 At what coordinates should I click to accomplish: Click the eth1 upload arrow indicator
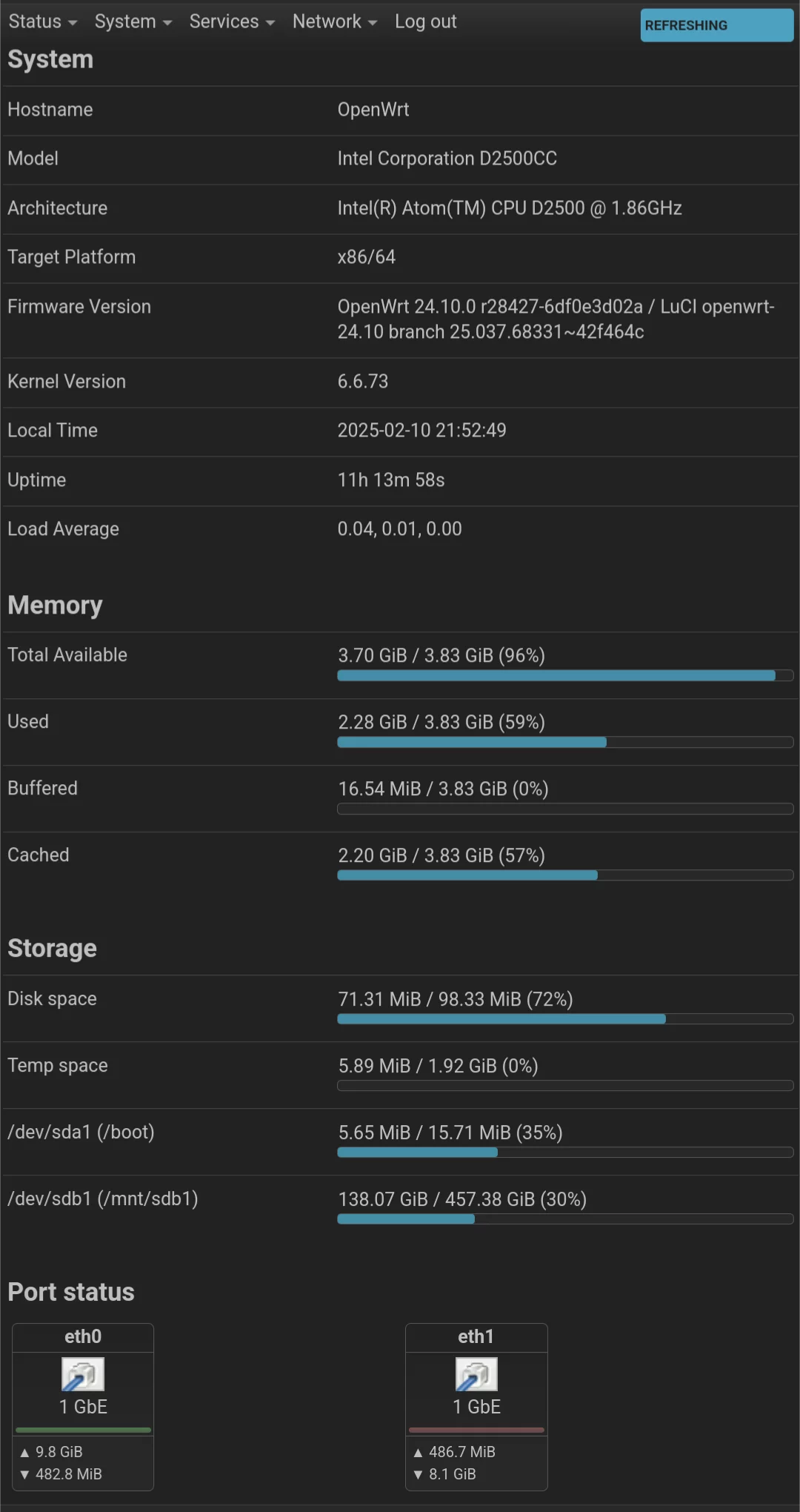click(x=418, y=1452)
